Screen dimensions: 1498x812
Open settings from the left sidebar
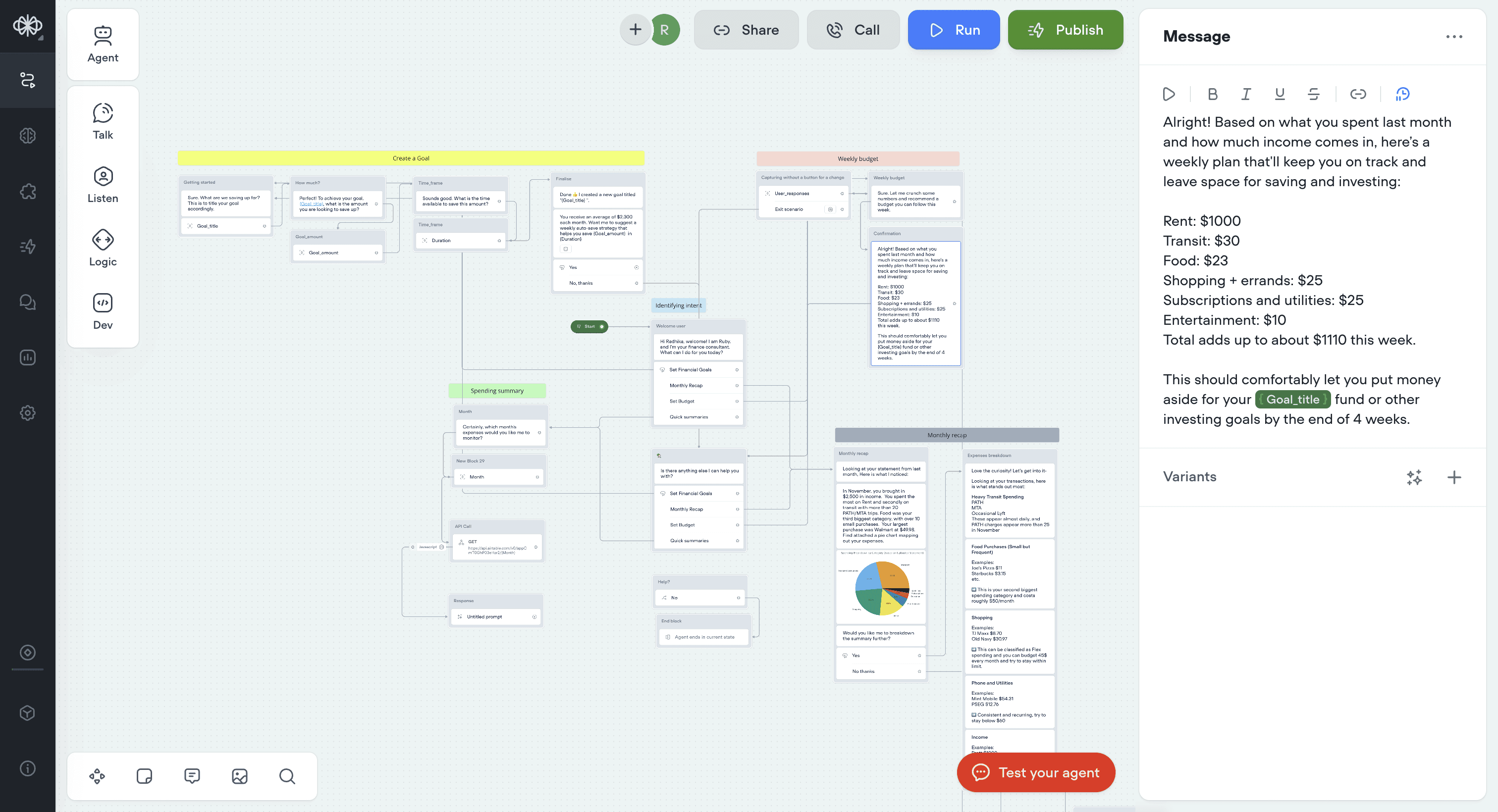[x=28, y=413]
